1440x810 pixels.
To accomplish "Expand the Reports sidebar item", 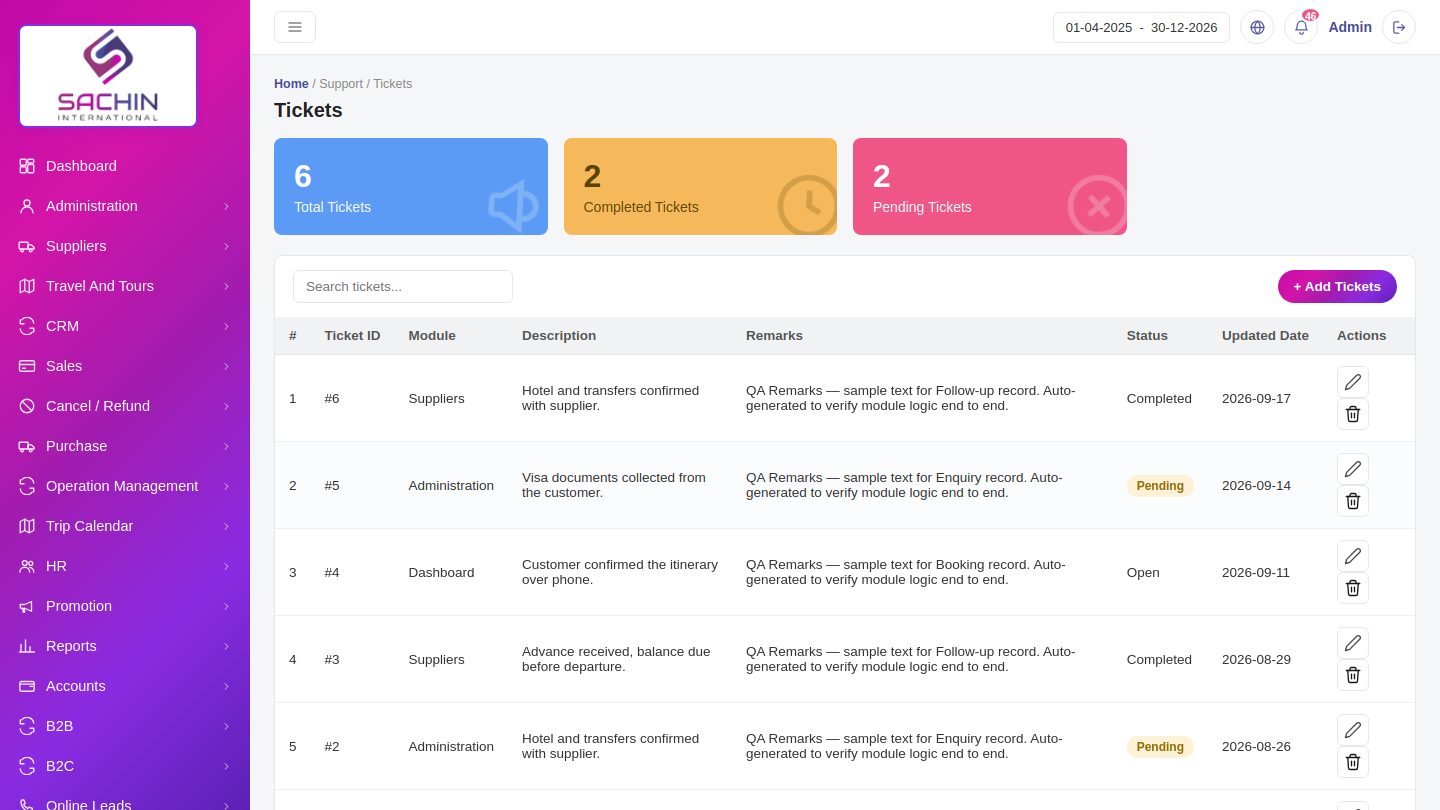I will [125, 646].
